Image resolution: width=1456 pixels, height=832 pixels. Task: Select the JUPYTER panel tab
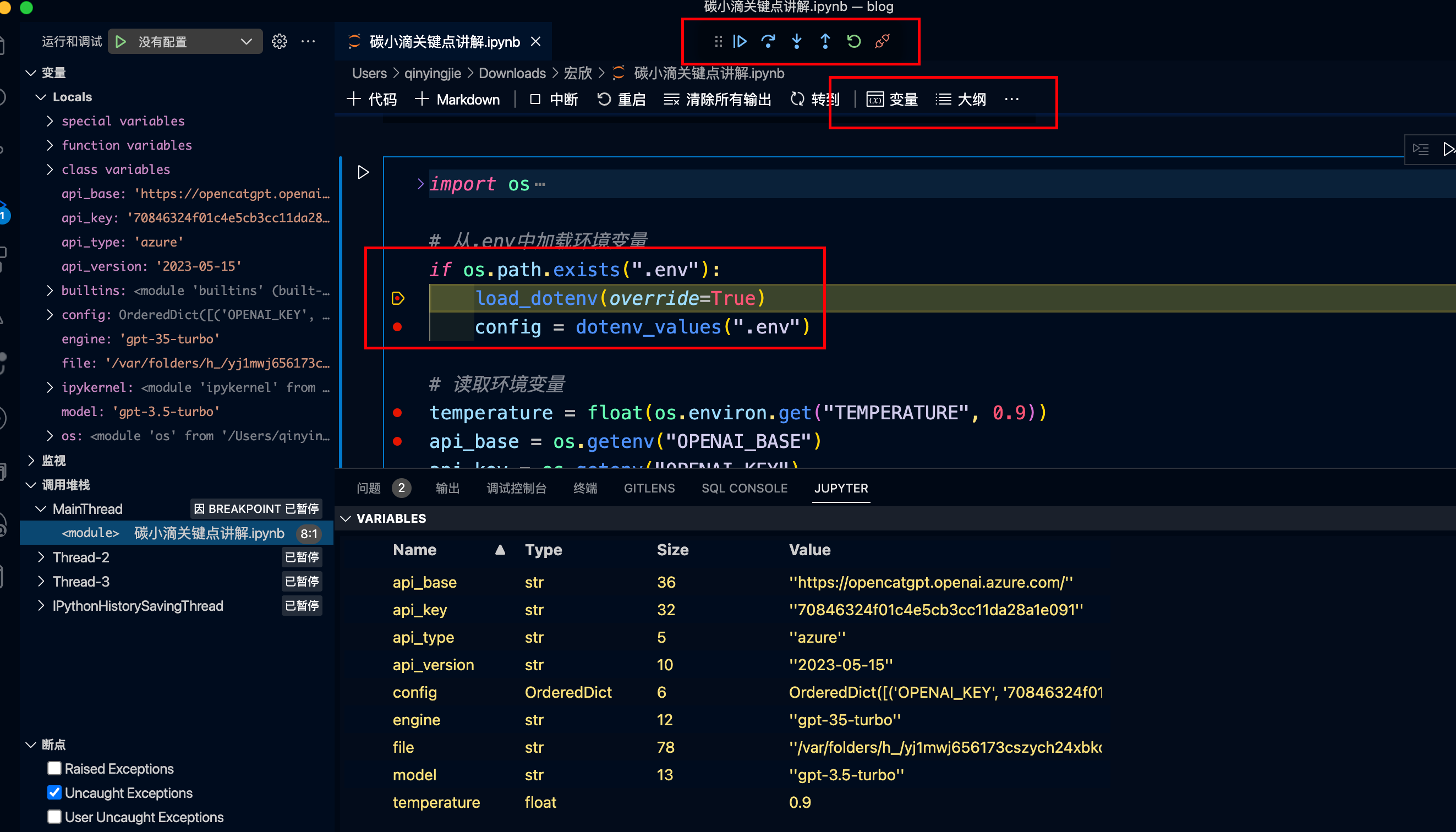pyautogui.click(x=841, y=488)
